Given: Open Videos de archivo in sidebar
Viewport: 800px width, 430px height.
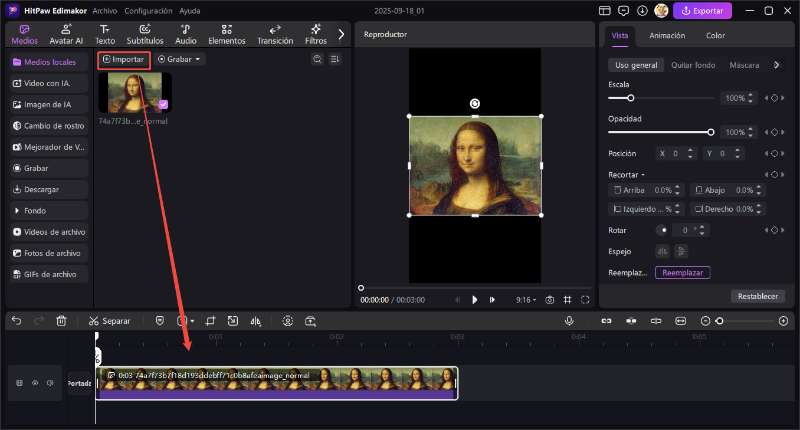Looking at the screenshot, I should [x=49, y=232].
